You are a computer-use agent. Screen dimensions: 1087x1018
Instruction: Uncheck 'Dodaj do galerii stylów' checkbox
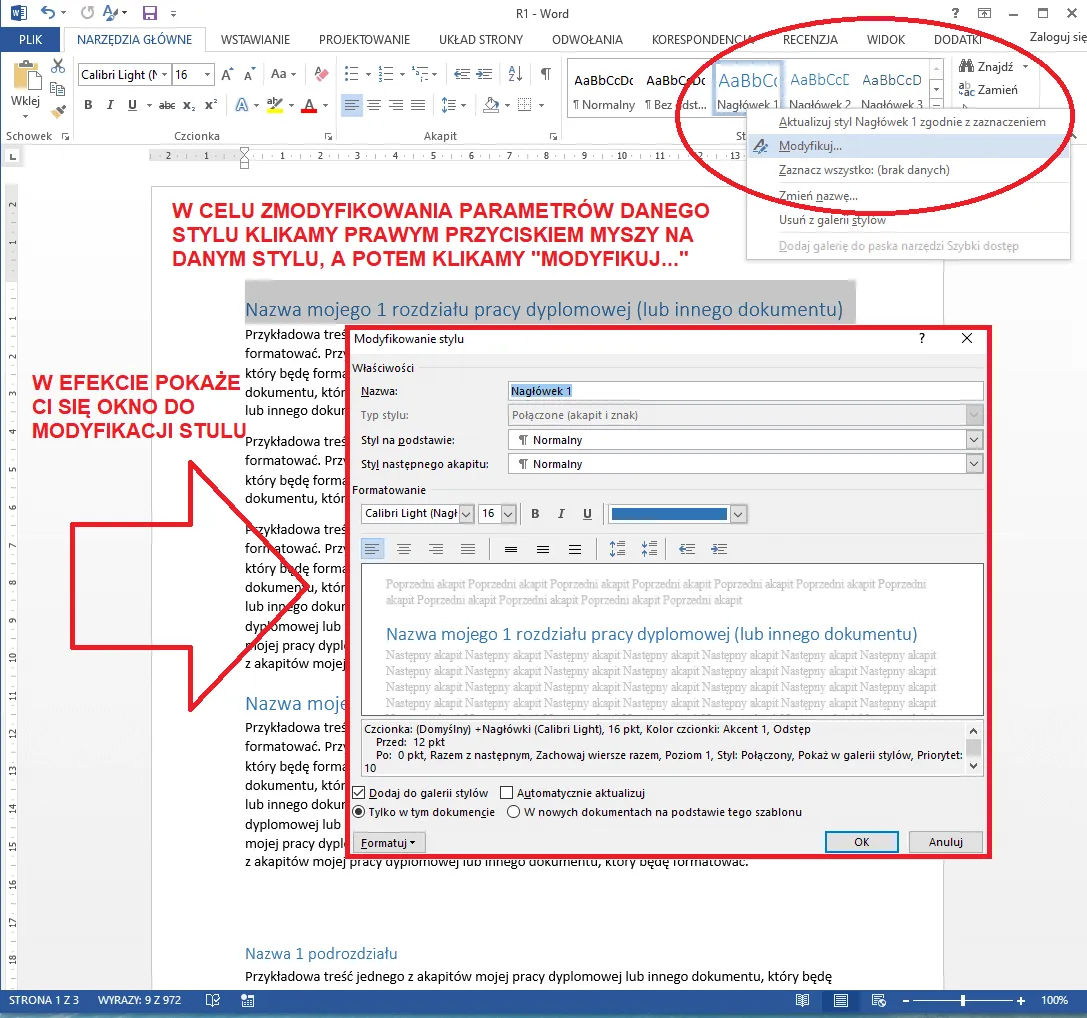coord(360,793)
